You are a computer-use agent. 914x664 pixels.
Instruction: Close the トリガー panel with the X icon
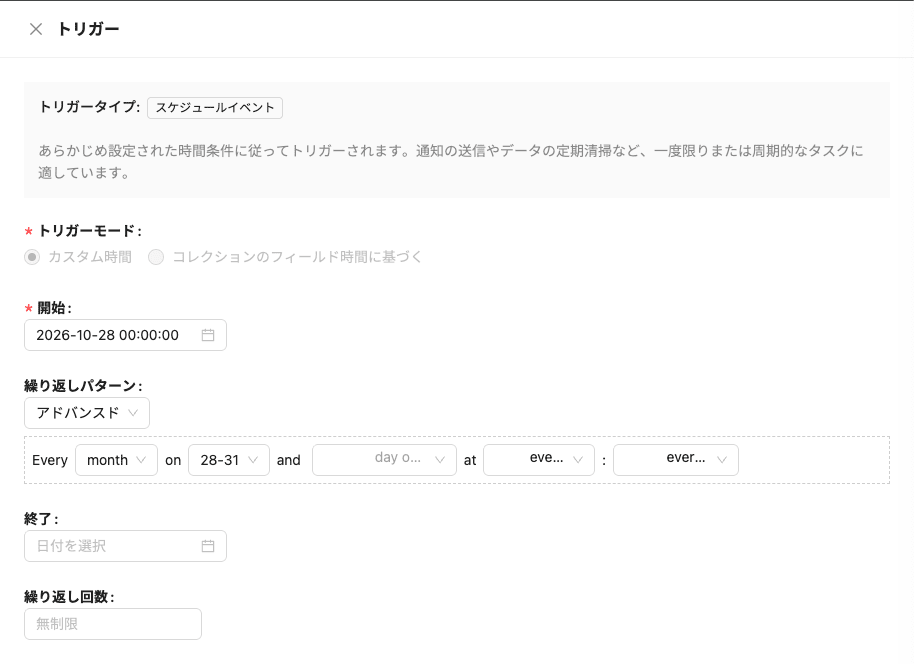pyautogui.click(x=36, y=29)
